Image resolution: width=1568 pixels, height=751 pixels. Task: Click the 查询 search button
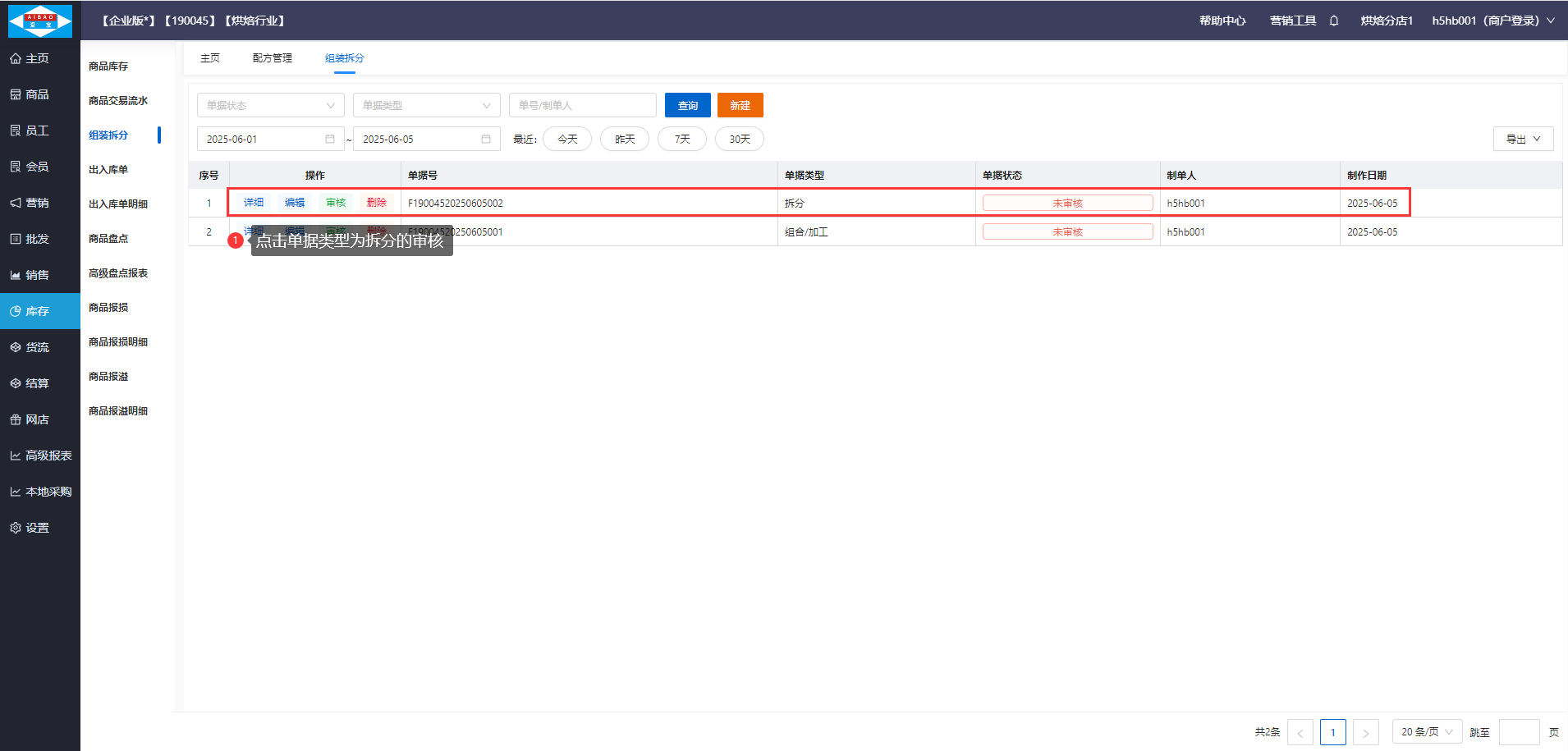pyautogui.click(x=687, y=105)
